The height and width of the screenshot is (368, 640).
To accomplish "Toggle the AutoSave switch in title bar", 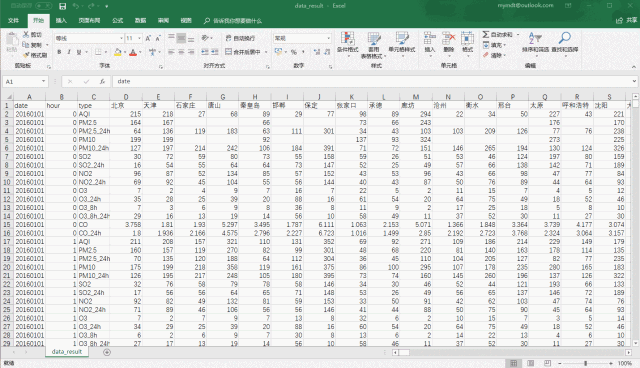I will 44,6.
